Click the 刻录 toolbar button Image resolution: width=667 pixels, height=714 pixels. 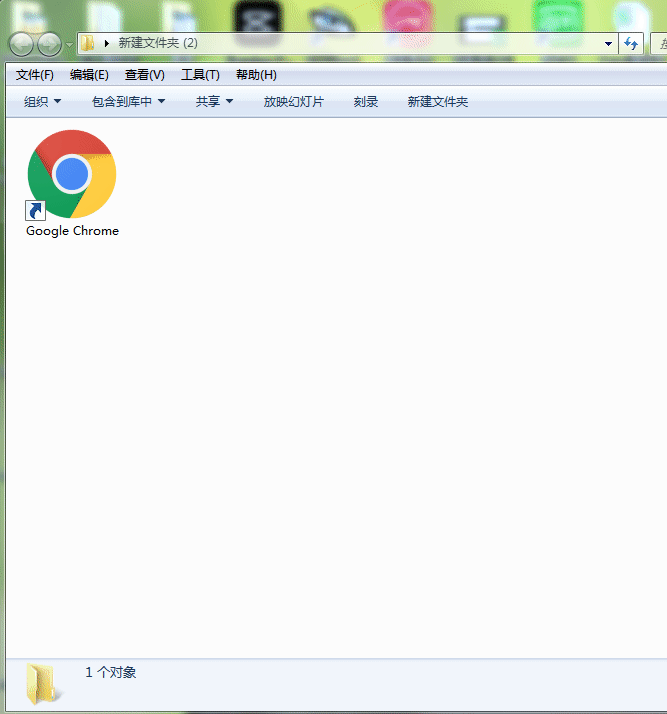[366, 102]
